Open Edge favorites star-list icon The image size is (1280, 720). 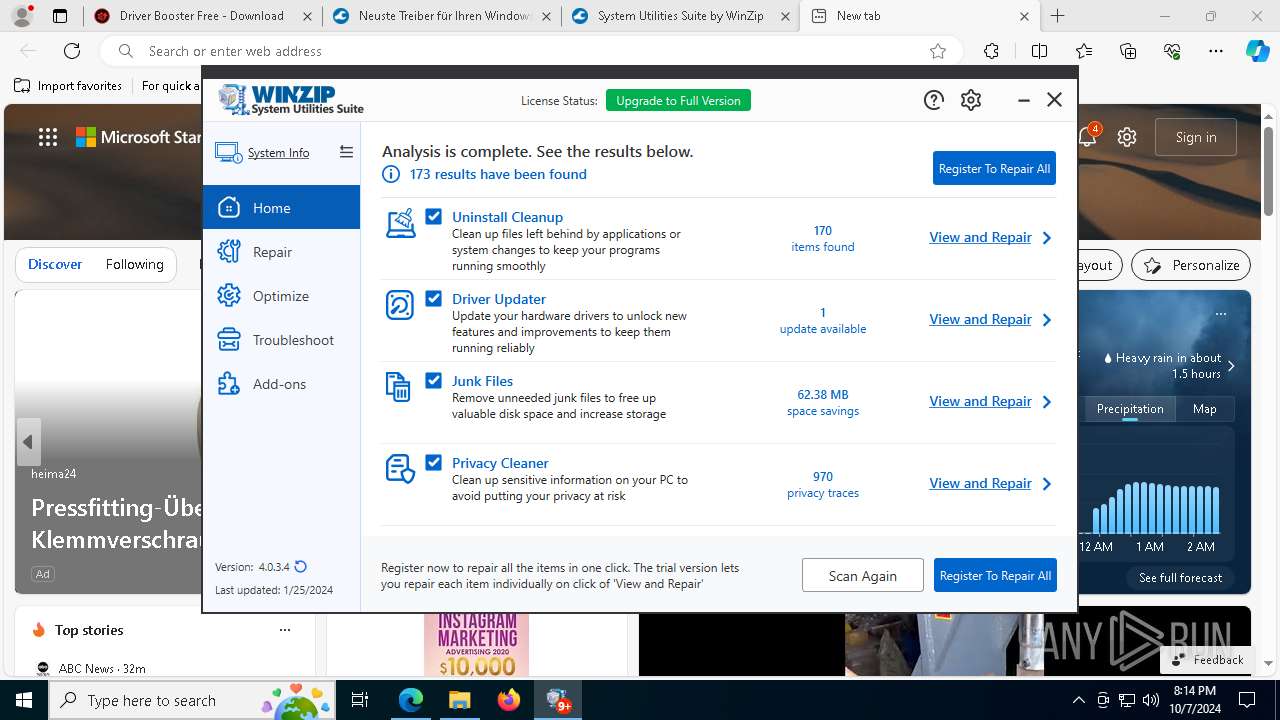(1084, 51)
